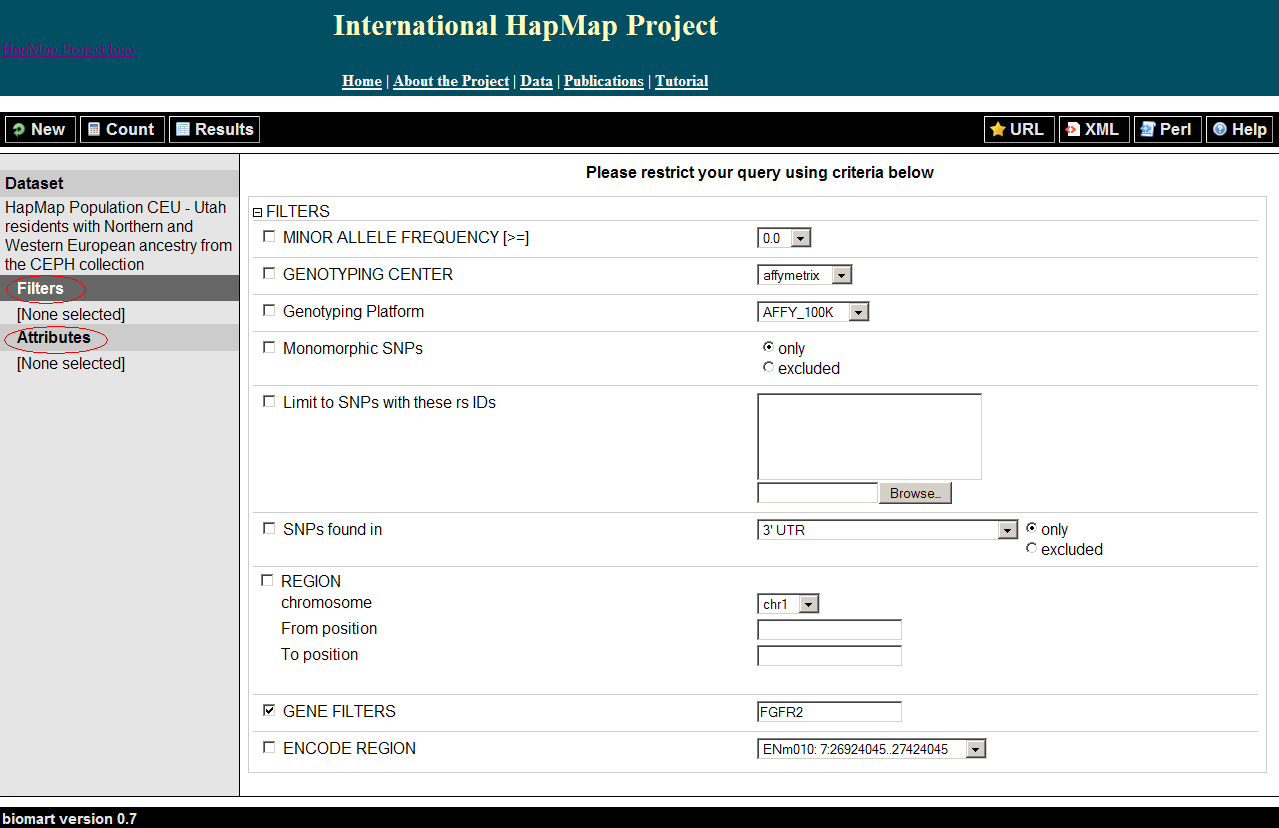Open the AFFY_100K platform dropdown
The height and width of the screenshot is (828, 1279).
pos(813,312)
